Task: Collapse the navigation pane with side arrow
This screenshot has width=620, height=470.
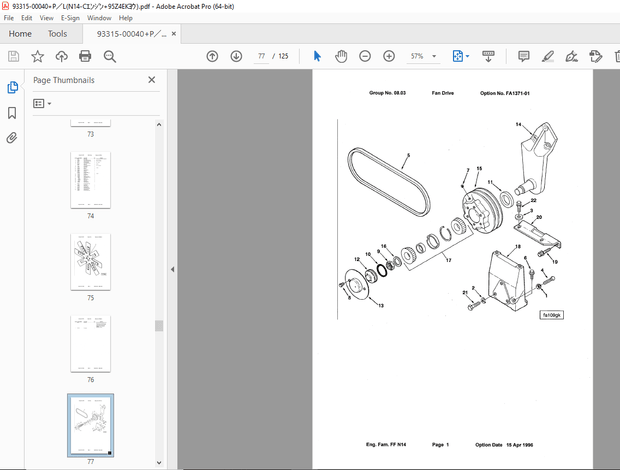Action: (172, 269)
